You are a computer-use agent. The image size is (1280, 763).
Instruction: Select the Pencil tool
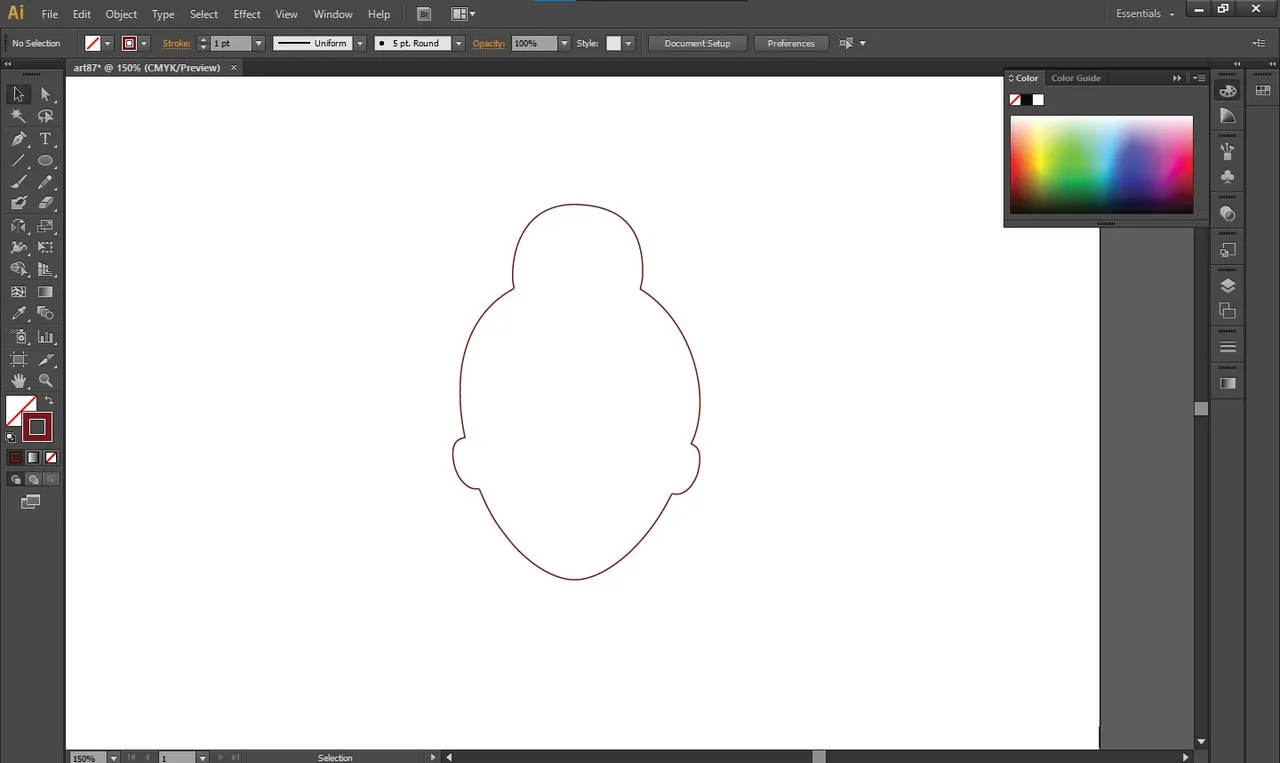pyautogui.click(x=45, y=182)
